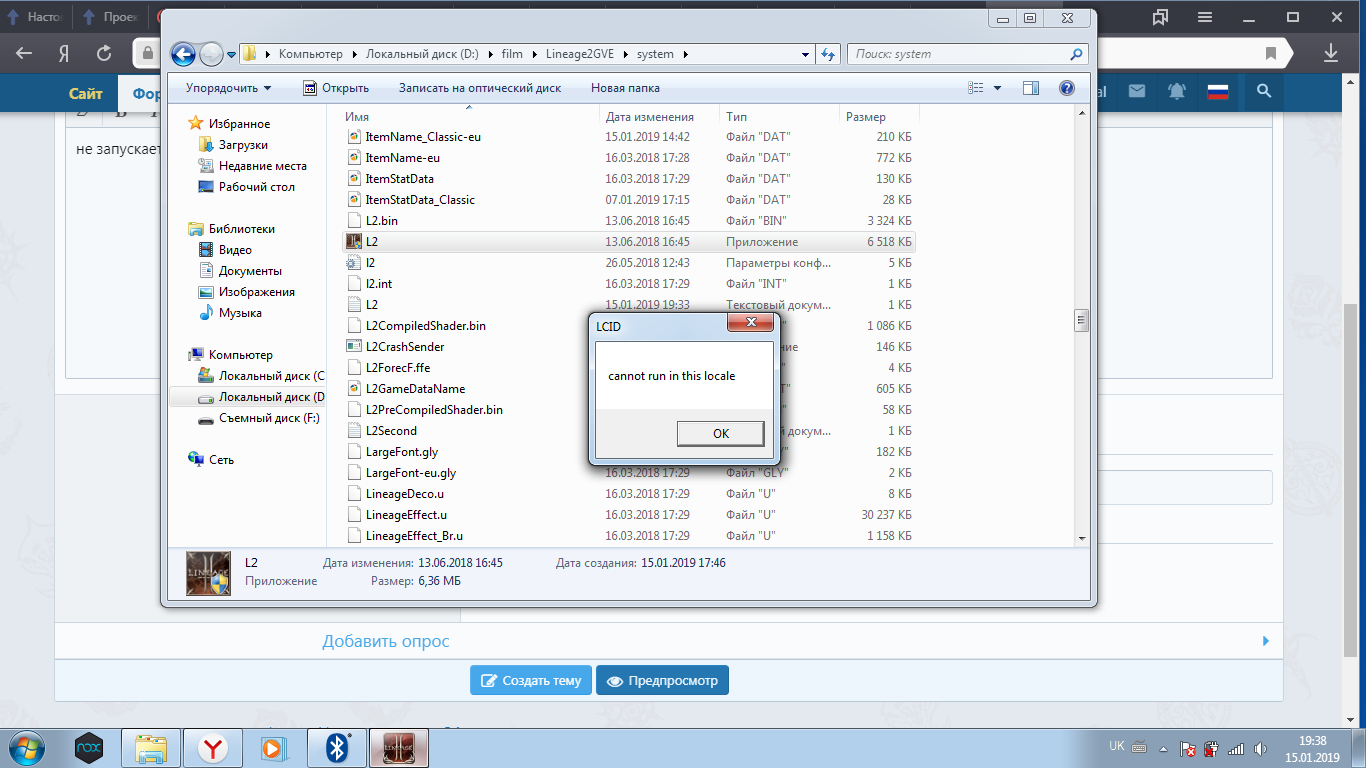Open the notifications bell icon on forum
Viewport: 1366px width, 768px height.
point(1177,91)
